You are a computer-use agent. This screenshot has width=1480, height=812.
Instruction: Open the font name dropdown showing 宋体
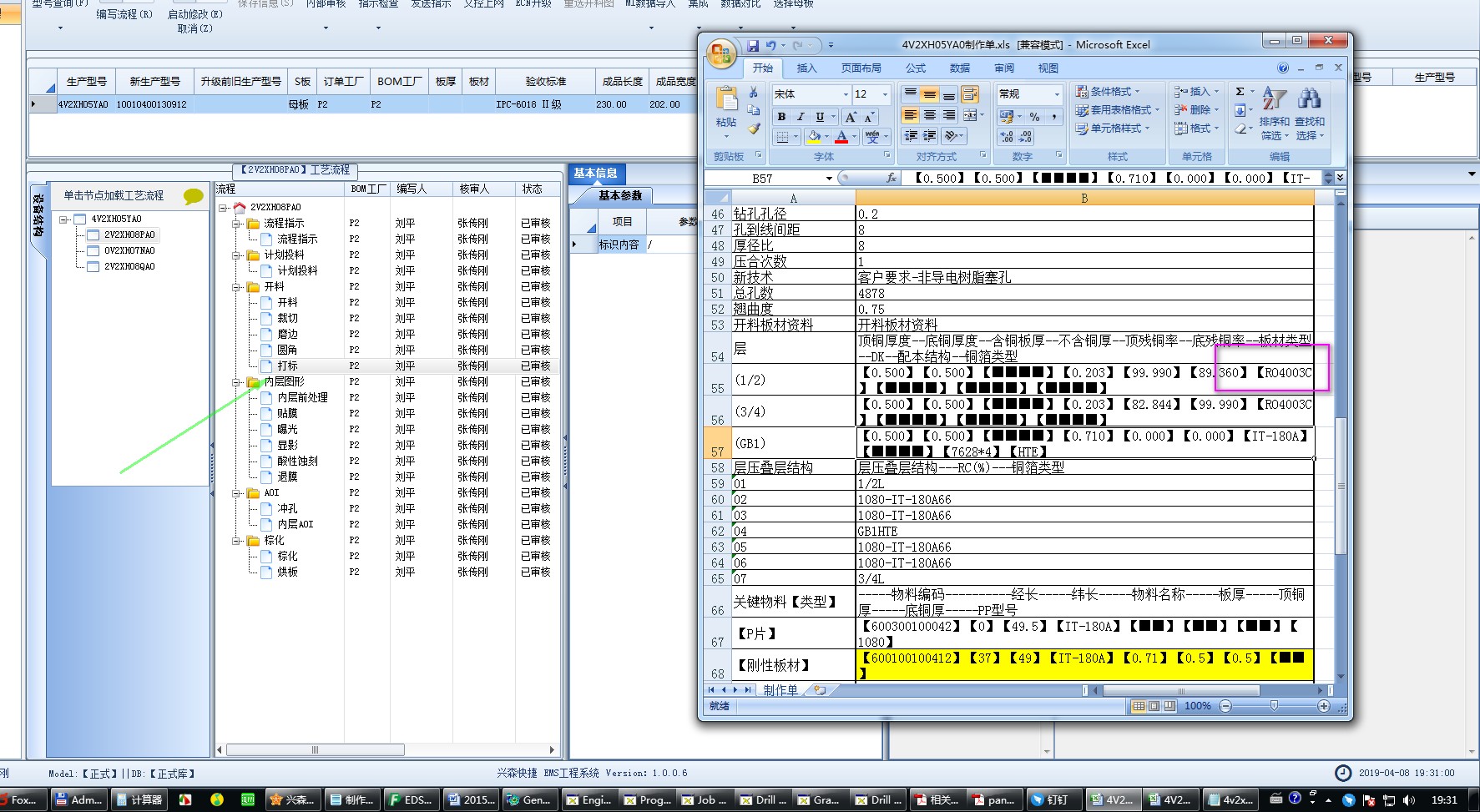[x=845, y=94]
